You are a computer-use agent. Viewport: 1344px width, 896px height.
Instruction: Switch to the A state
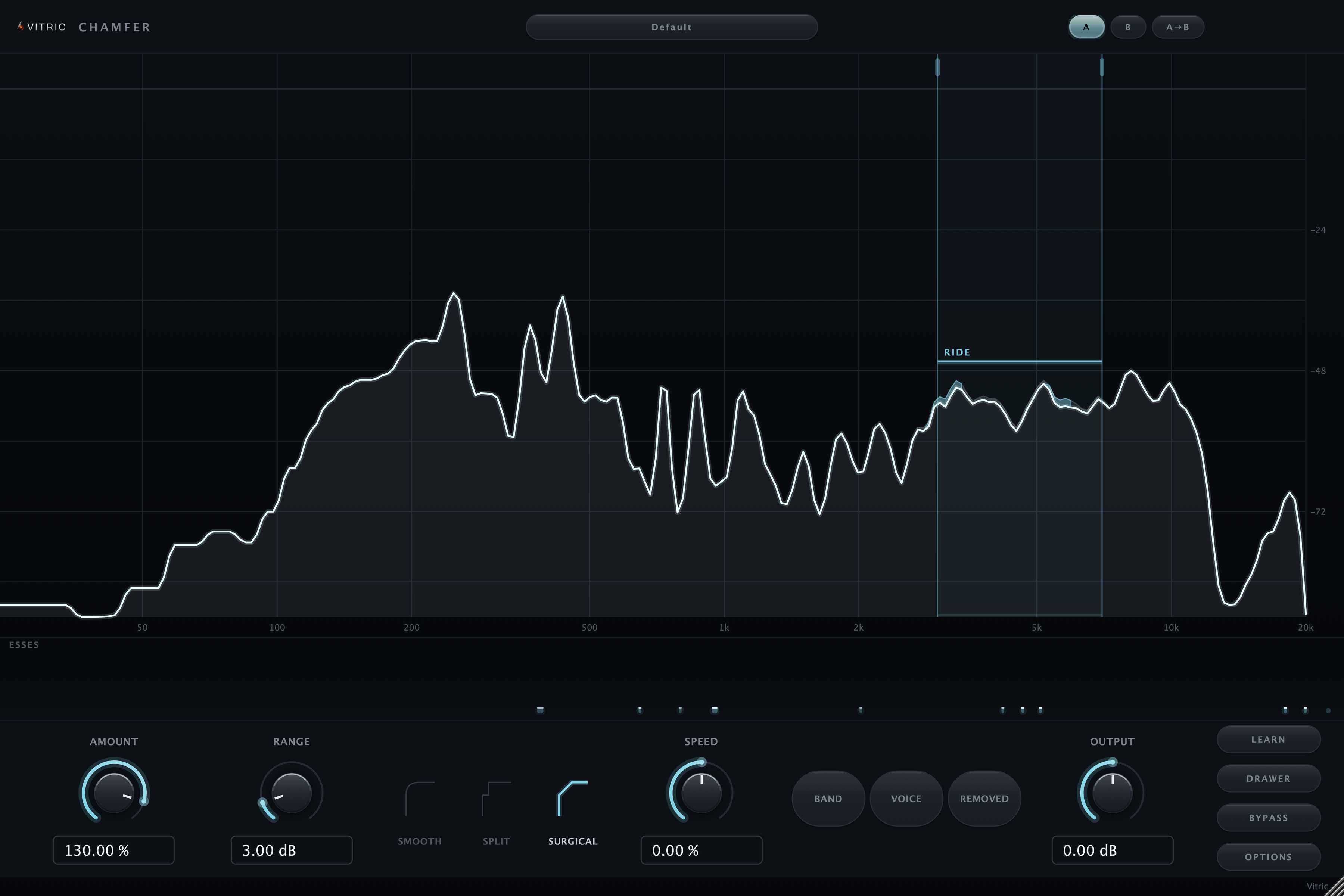pyautogui.click(x=1086, y=27)
